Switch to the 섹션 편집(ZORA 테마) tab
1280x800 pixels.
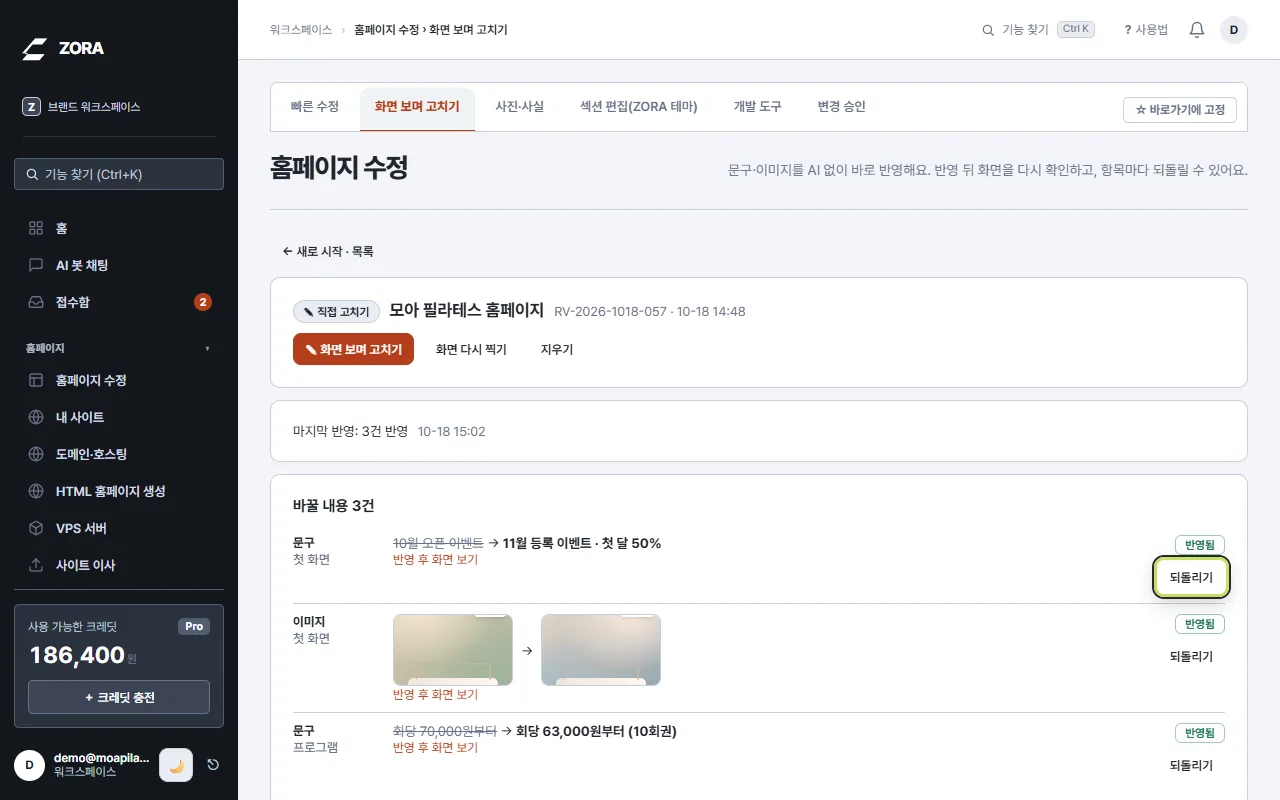tap(639, 106)
